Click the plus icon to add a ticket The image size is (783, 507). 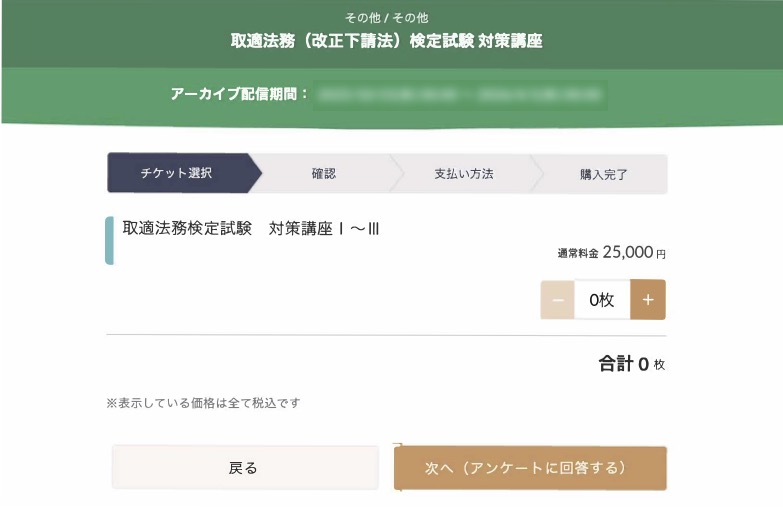click(x=648, y=300)
